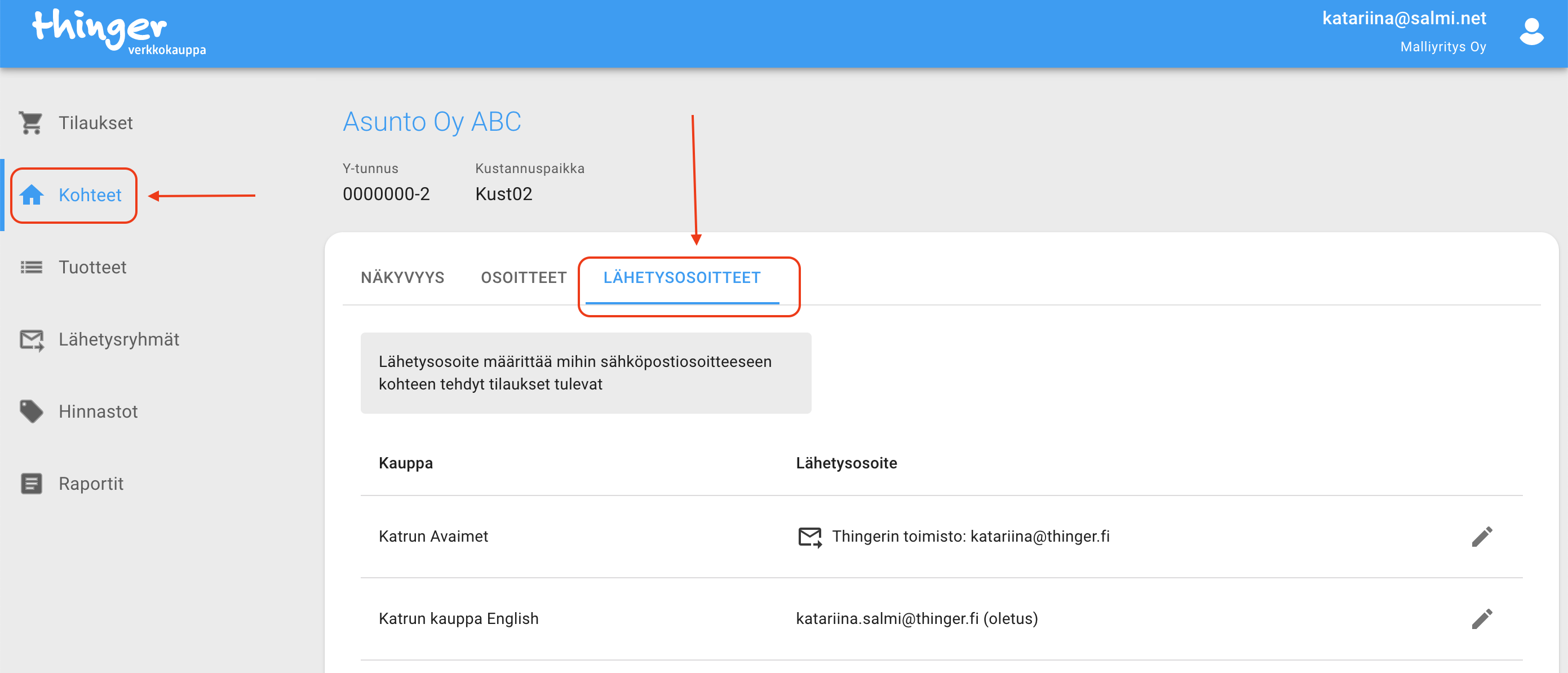Switch to the OSOITTEET tab

[x=524, y=277]
